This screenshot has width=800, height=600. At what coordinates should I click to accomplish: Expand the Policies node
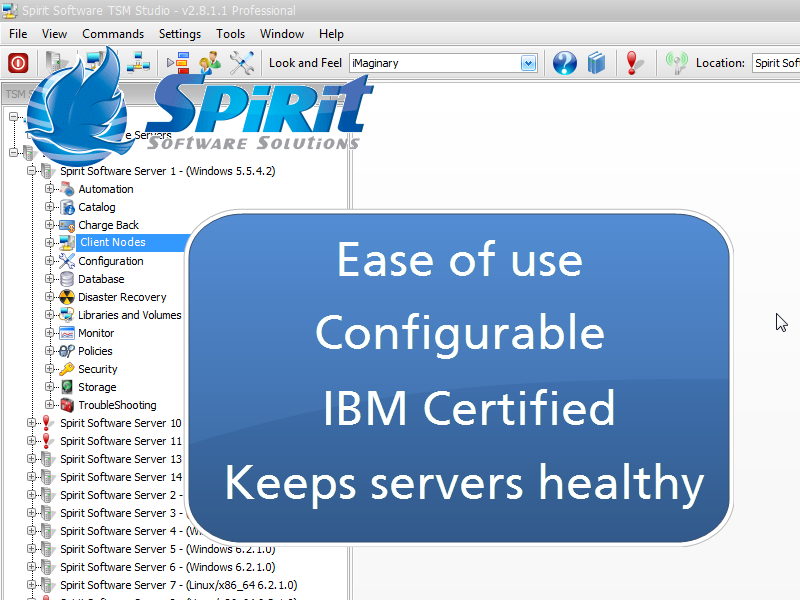49,351
